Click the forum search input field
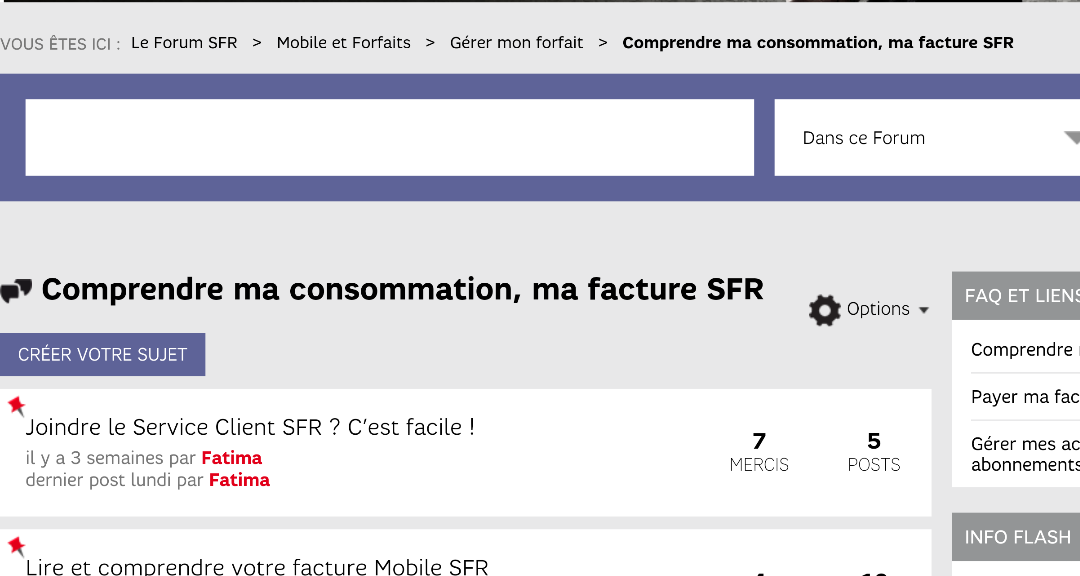Screen dimensions: 1080x576 tap(389, 137)
